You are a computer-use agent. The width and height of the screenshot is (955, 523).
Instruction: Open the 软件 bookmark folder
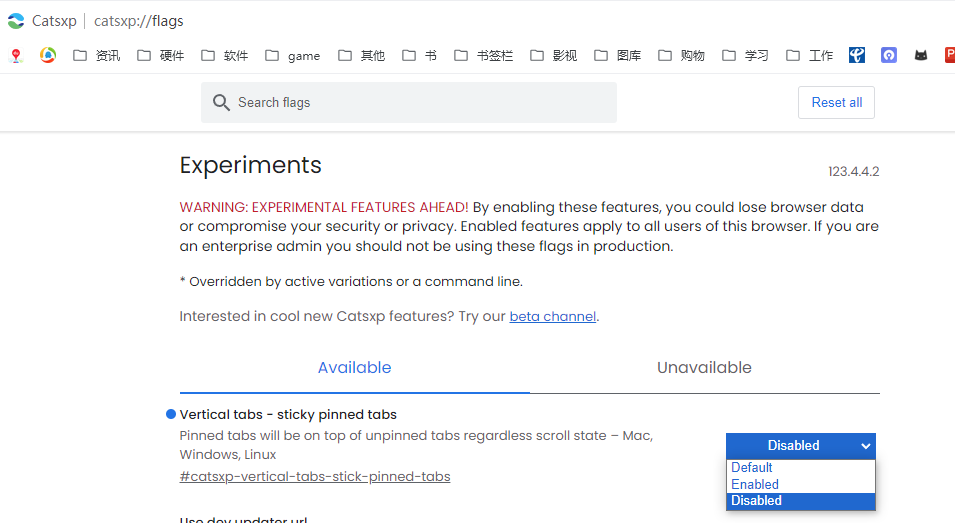point(224,56)
